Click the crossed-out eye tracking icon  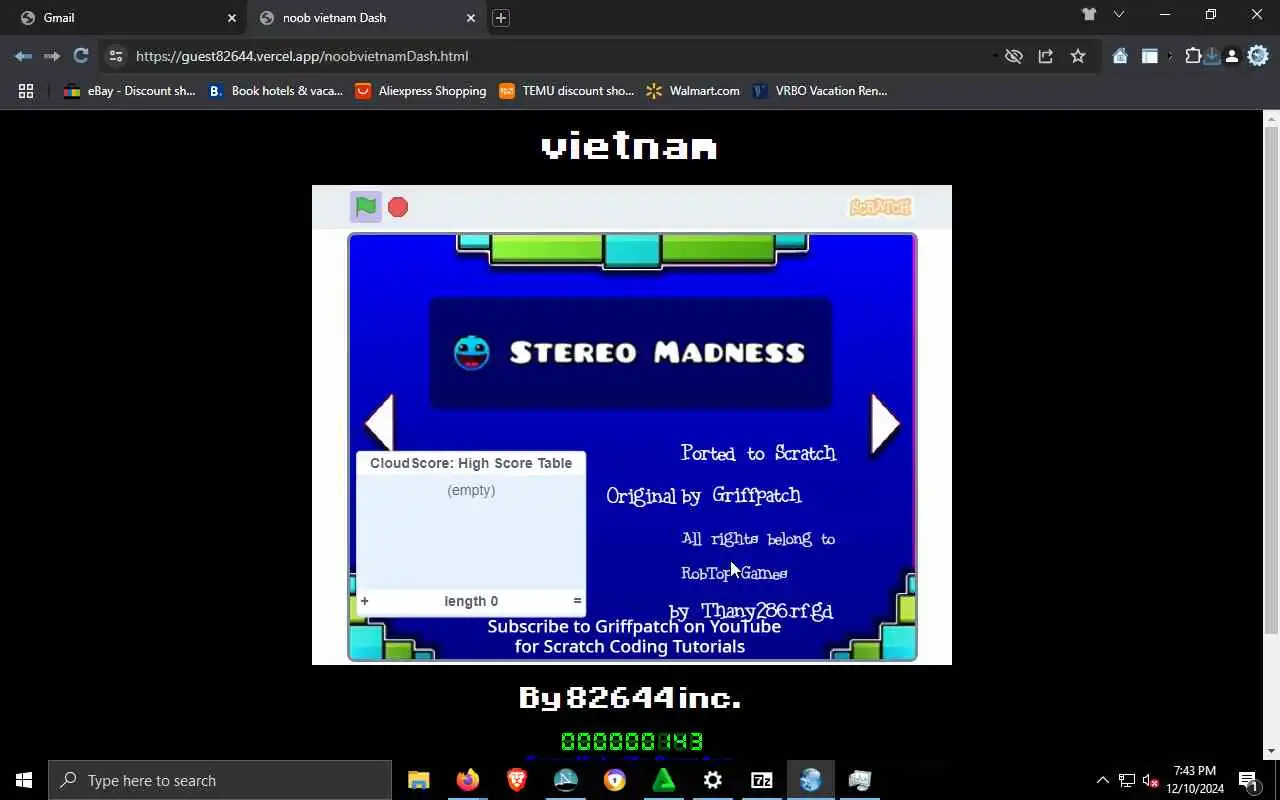coord(1014,56)
